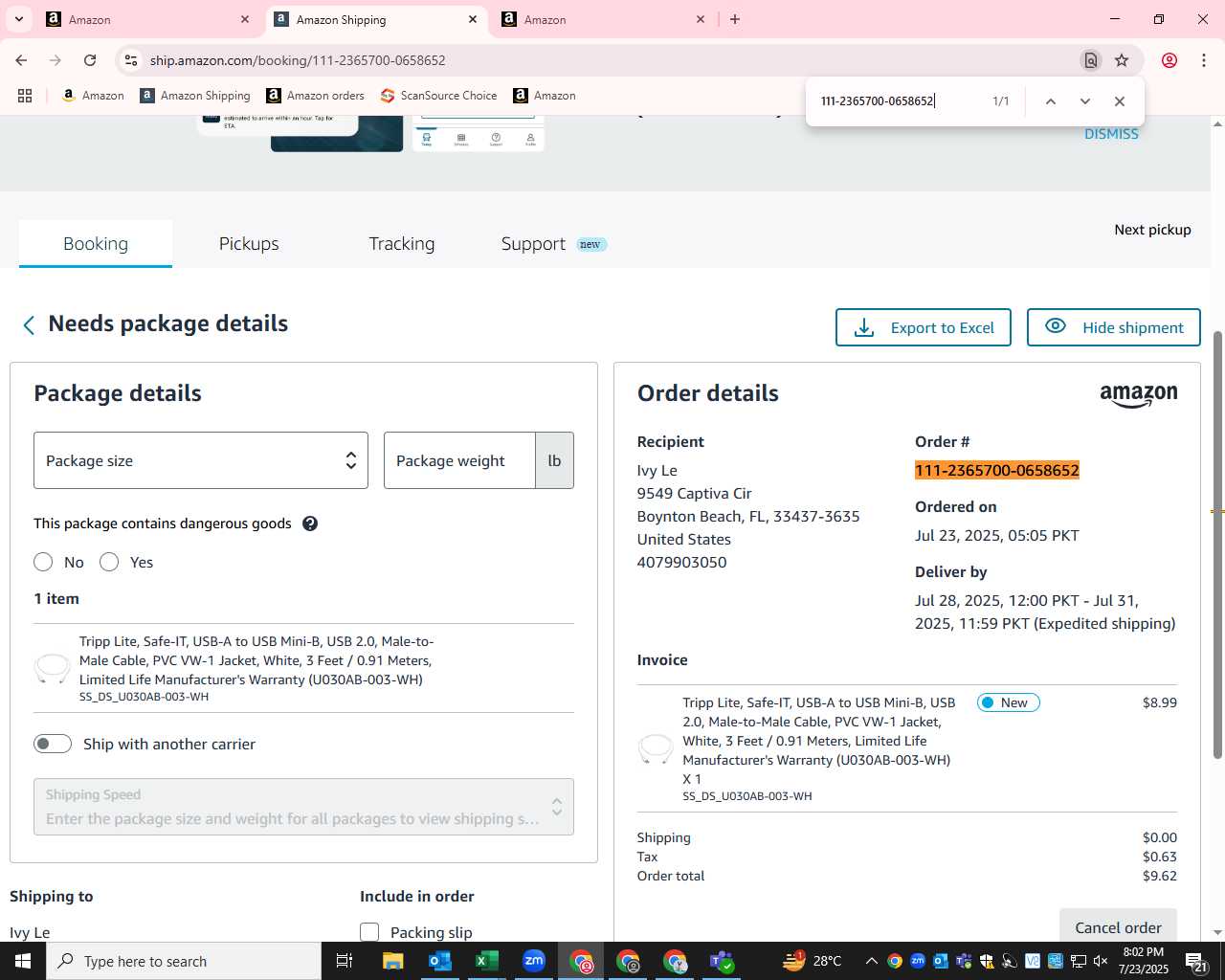Click Cancel order button

(1118, 926)
